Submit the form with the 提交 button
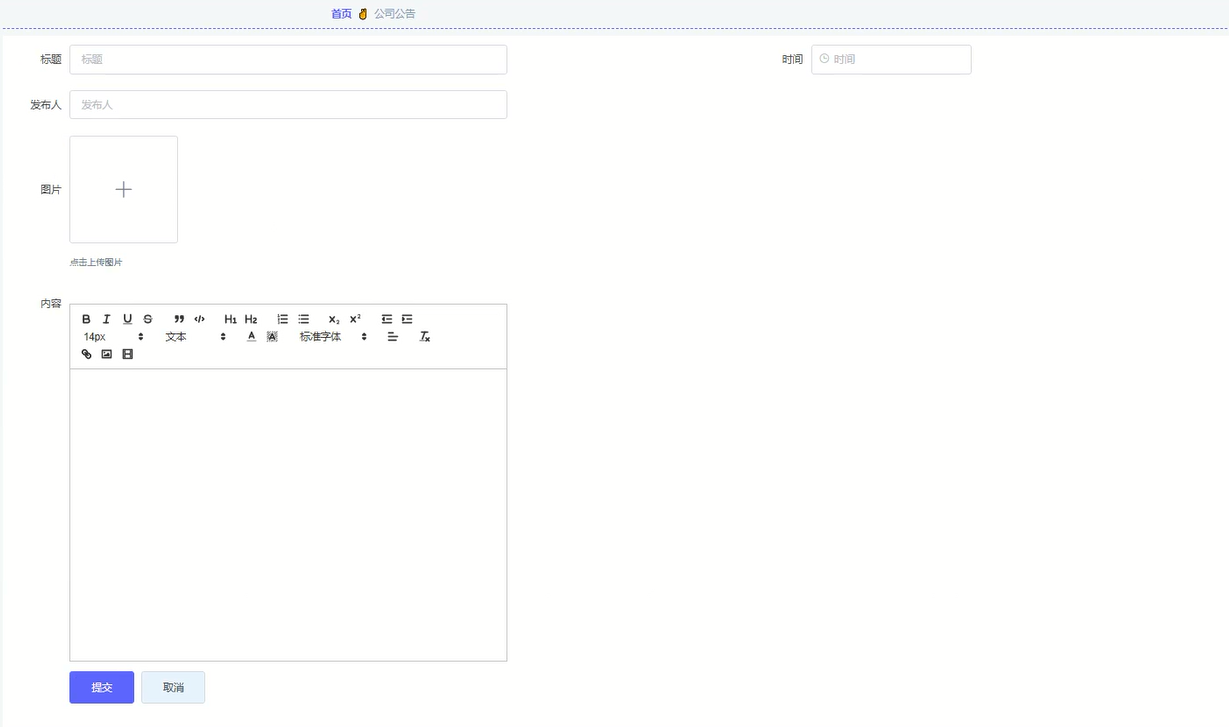This screenshot has width=1229, height=727. coord(101,687)
